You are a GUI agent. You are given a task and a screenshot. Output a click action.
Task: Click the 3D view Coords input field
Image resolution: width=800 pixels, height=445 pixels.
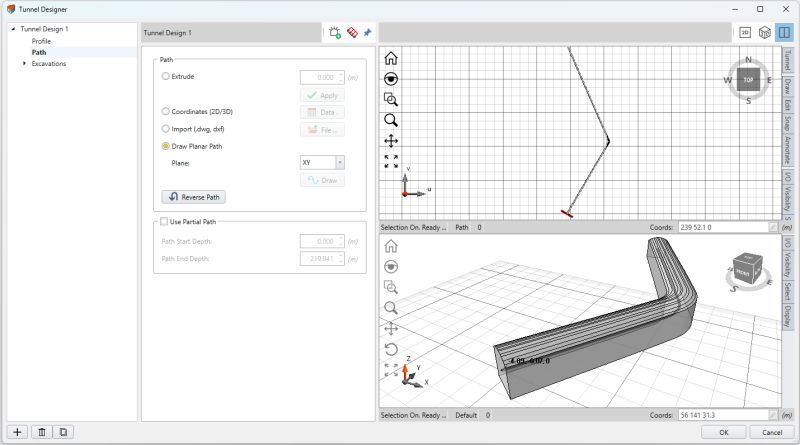point(723,415)
